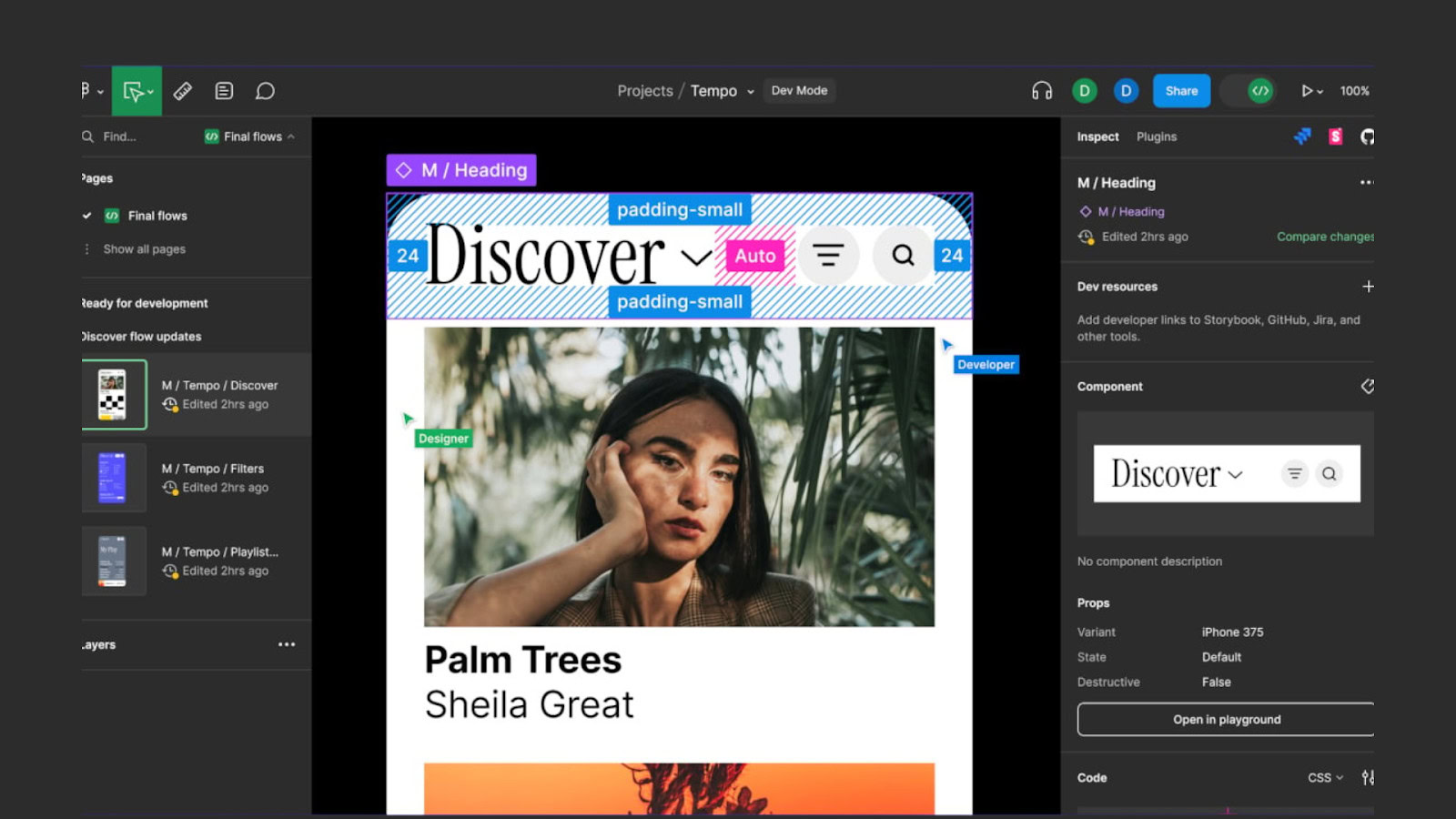This screenshot has width=1456, height=819.
Task: Click the M / Heading canvas label
Action: click(x=461, y=170)
